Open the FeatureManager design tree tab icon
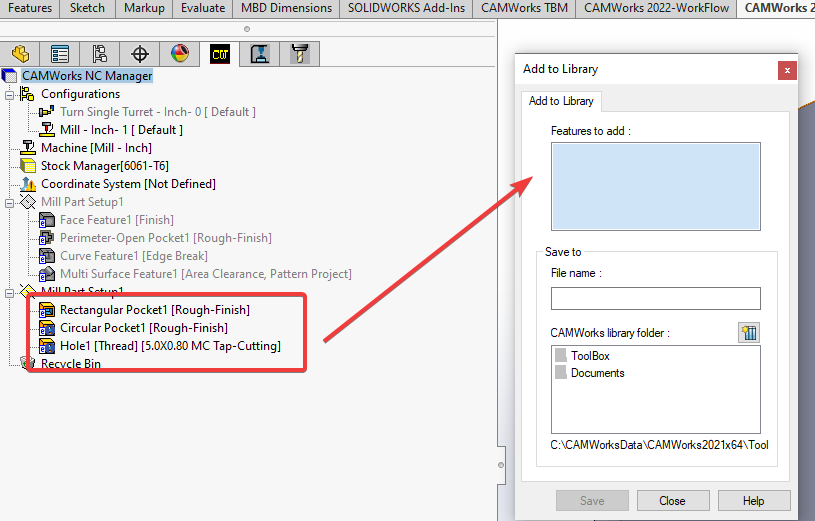Image resolution: width=815 pixels, height=521 pixels. (20, 54)
